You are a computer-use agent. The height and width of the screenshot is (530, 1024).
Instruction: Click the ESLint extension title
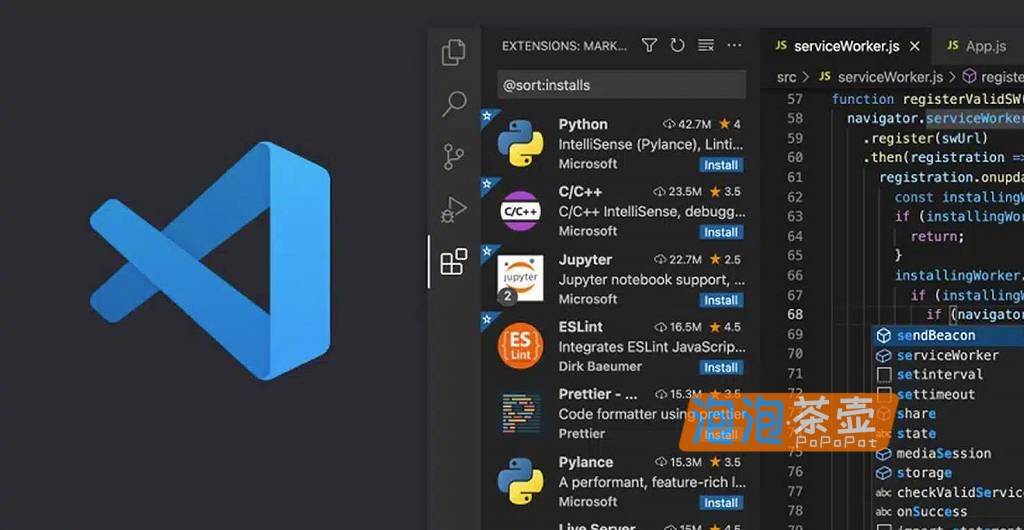[581, 327]
